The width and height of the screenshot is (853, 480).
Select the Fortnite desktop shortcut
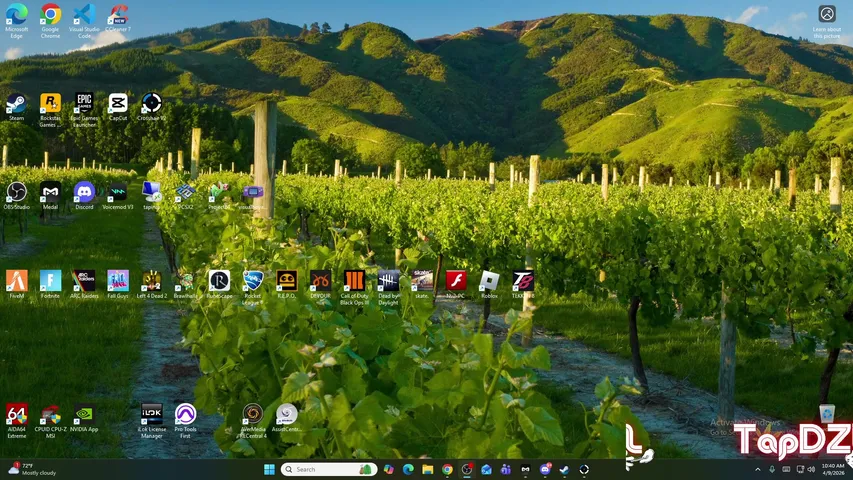coord(50,284)
